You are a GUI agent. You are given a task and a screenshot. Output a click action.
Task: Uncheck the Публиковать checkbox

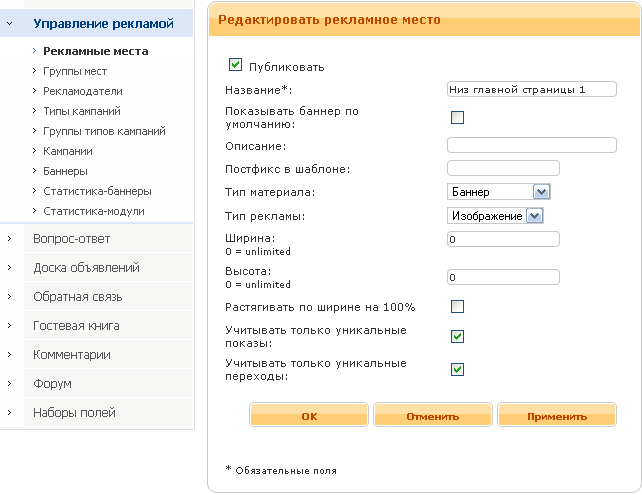coord(236,66)
